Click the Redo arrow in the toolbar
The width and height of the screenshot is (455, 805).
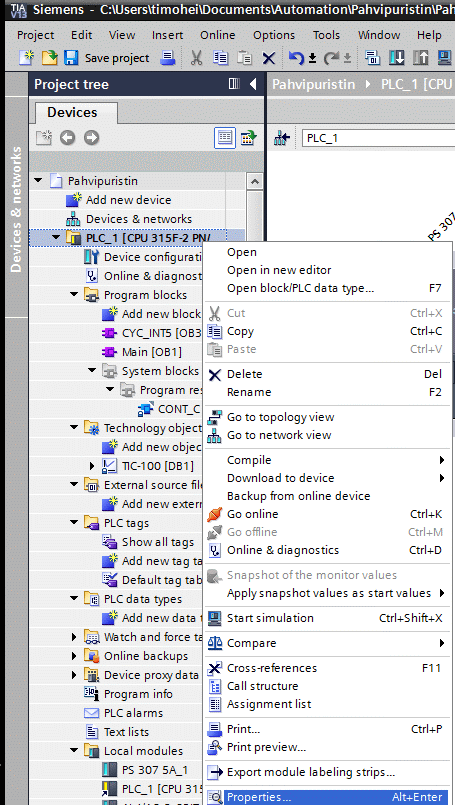331,58
